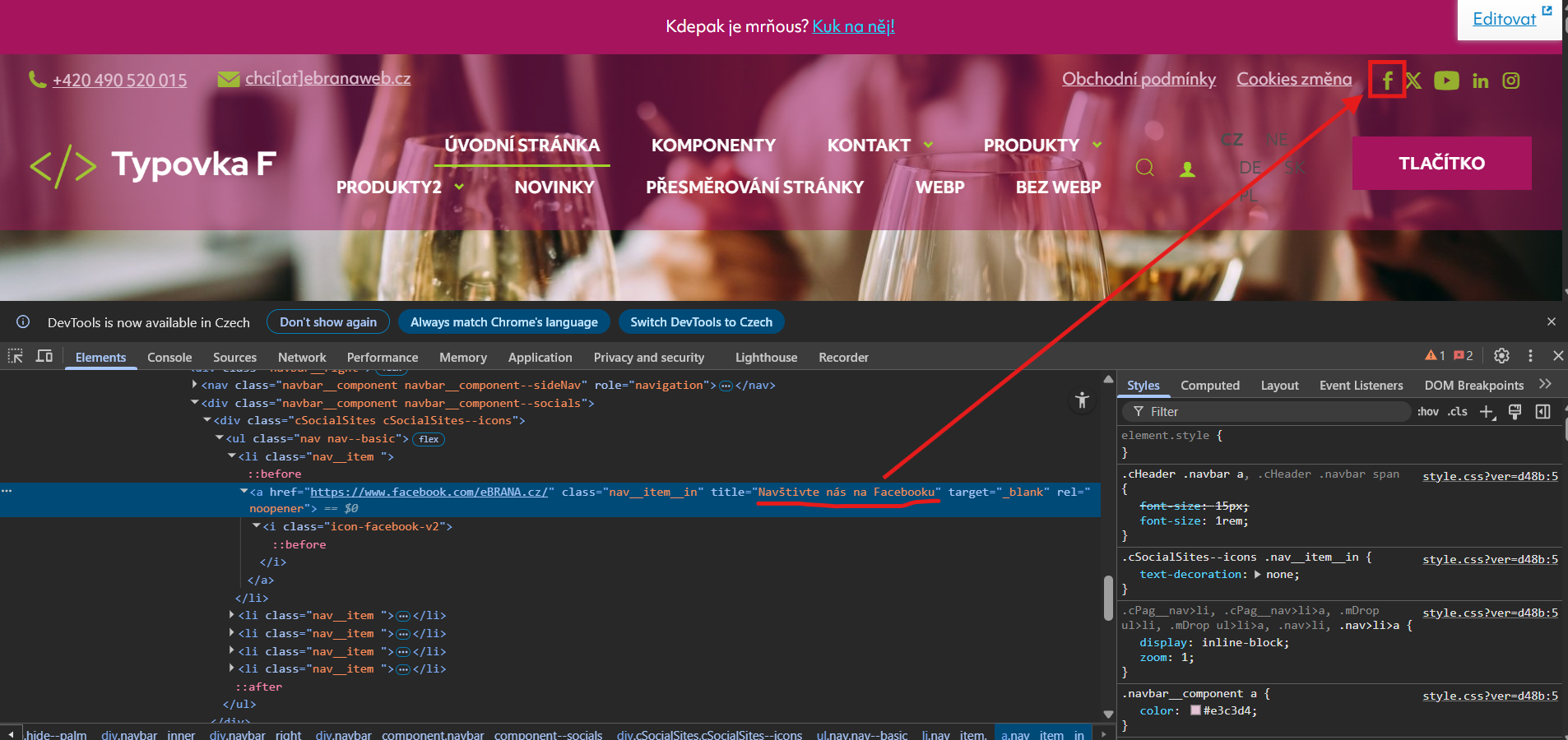Toggle element state with :hov

click(1428, 412)
